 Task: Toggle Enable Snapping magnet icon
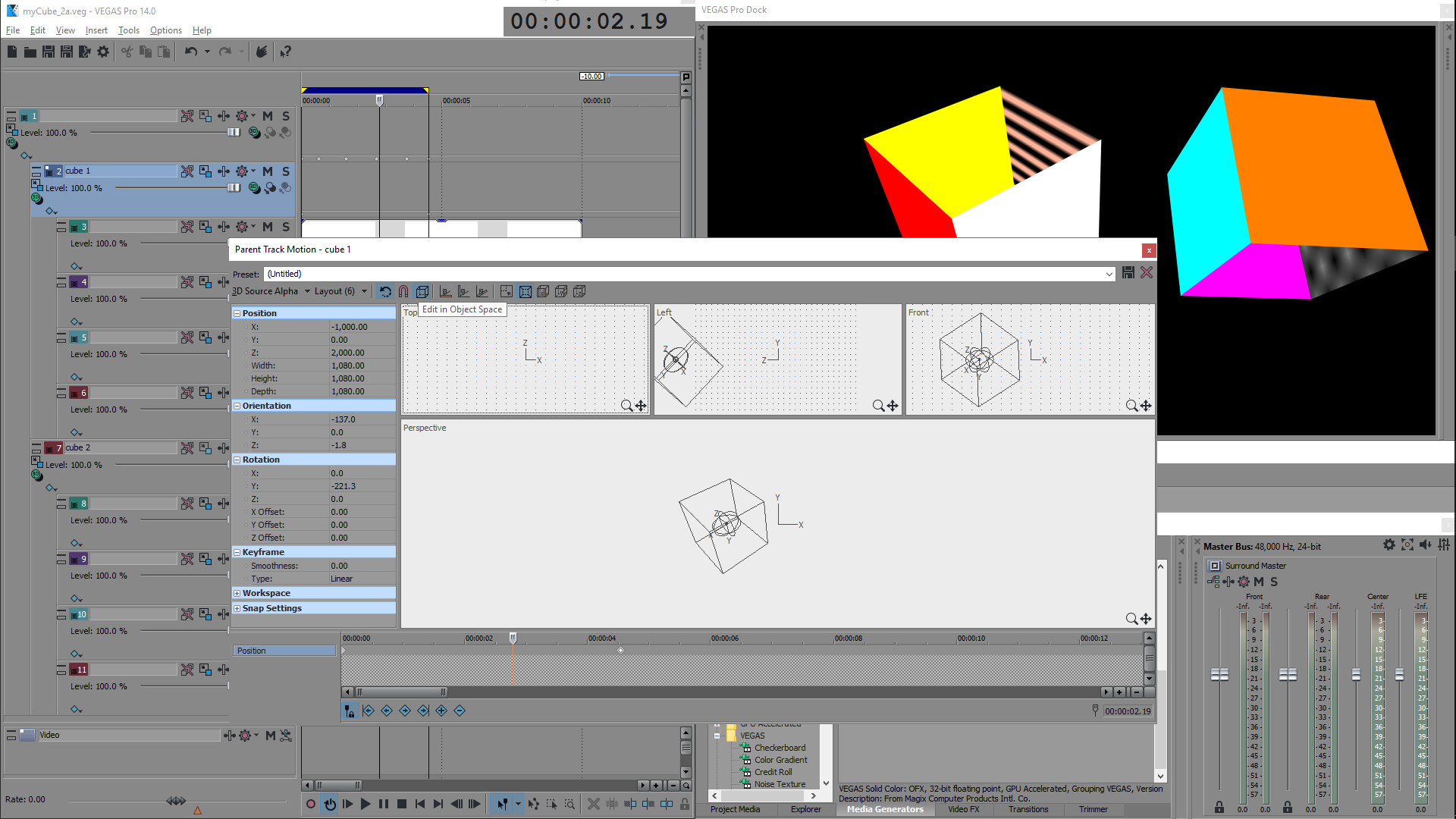tap(403, 291)
